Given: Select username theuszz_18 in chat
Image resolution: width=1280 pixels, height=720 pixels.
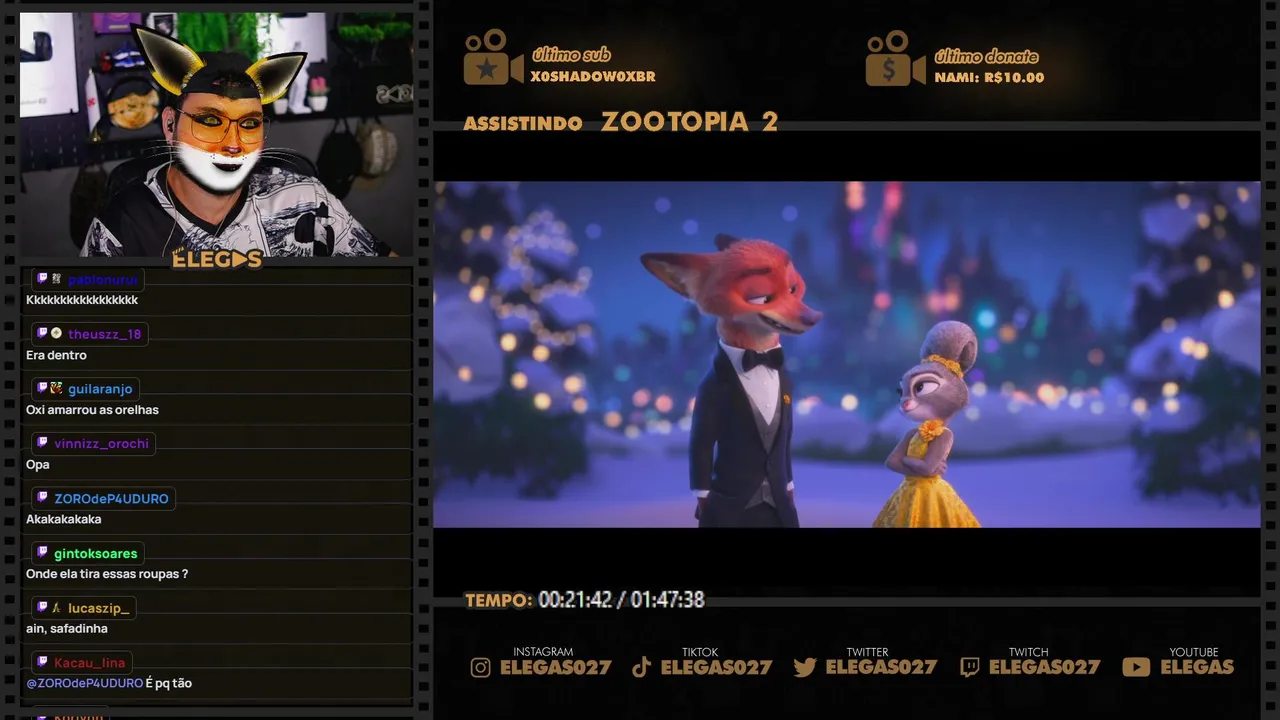Looking at the screenshot, I should (105, 334).
